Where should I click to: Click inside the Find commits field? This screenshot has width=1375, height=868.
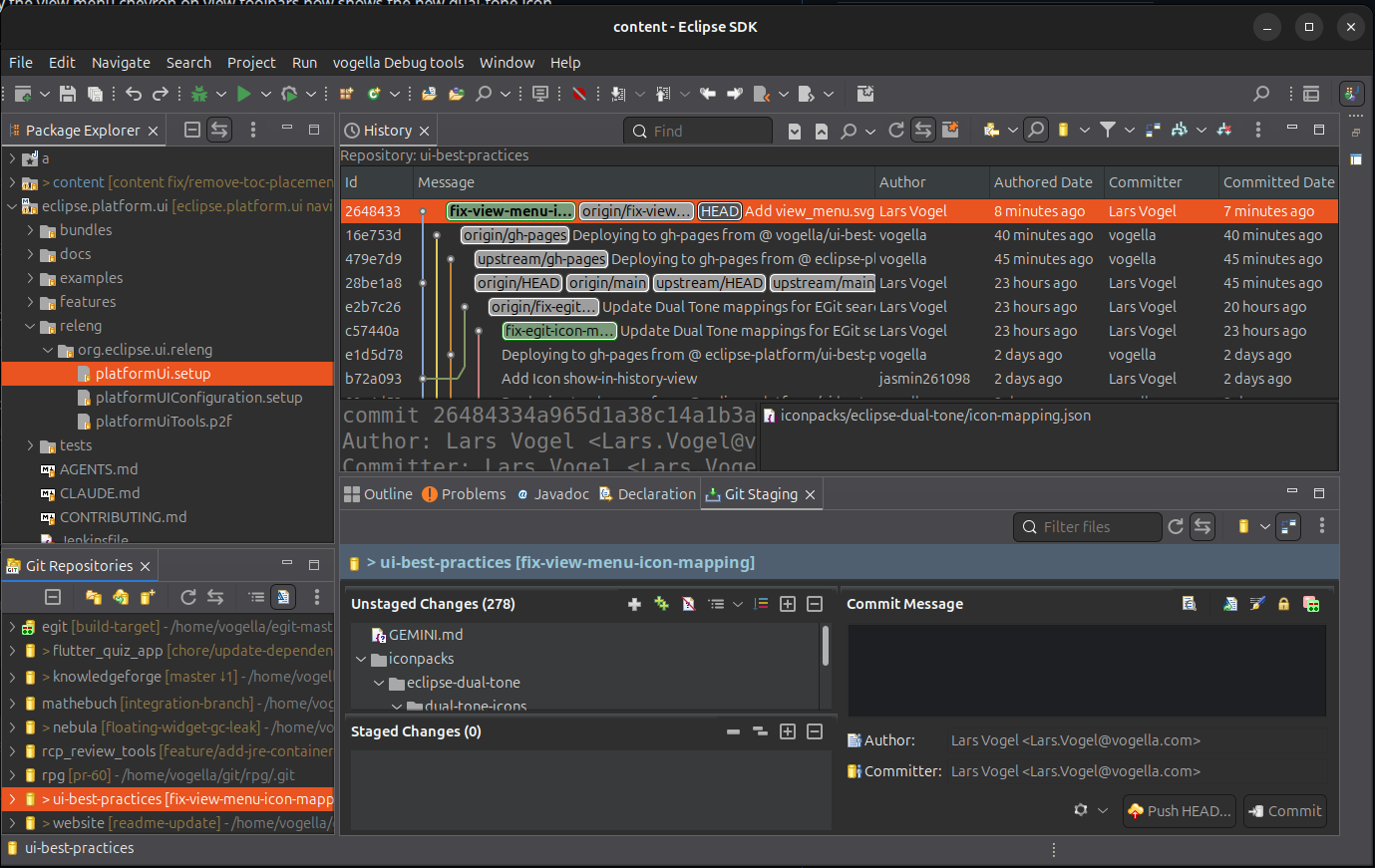pos(698,130)
